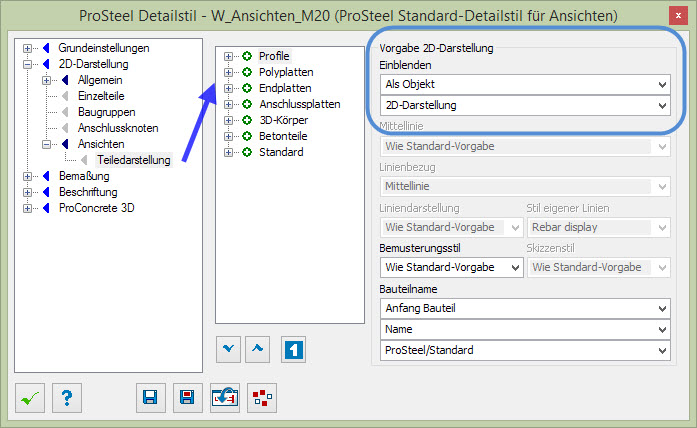Expand the 3D-Körper node in the parts list
Viewport: 697px width, 428px height.
[228, 120]
